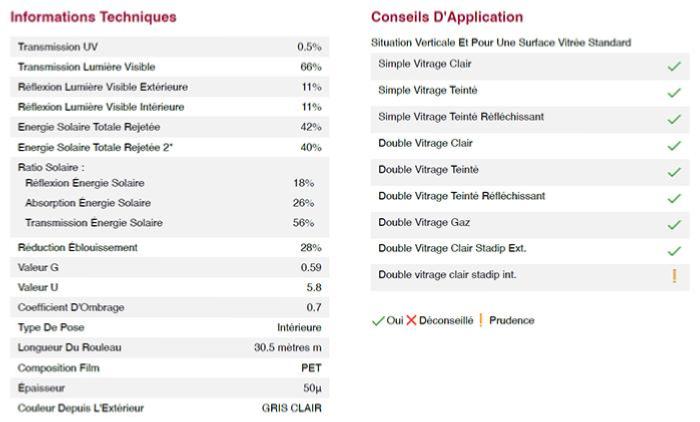Click checkmark for Simple Vitrage Teinté Réfléchissant

click(674, 120)
